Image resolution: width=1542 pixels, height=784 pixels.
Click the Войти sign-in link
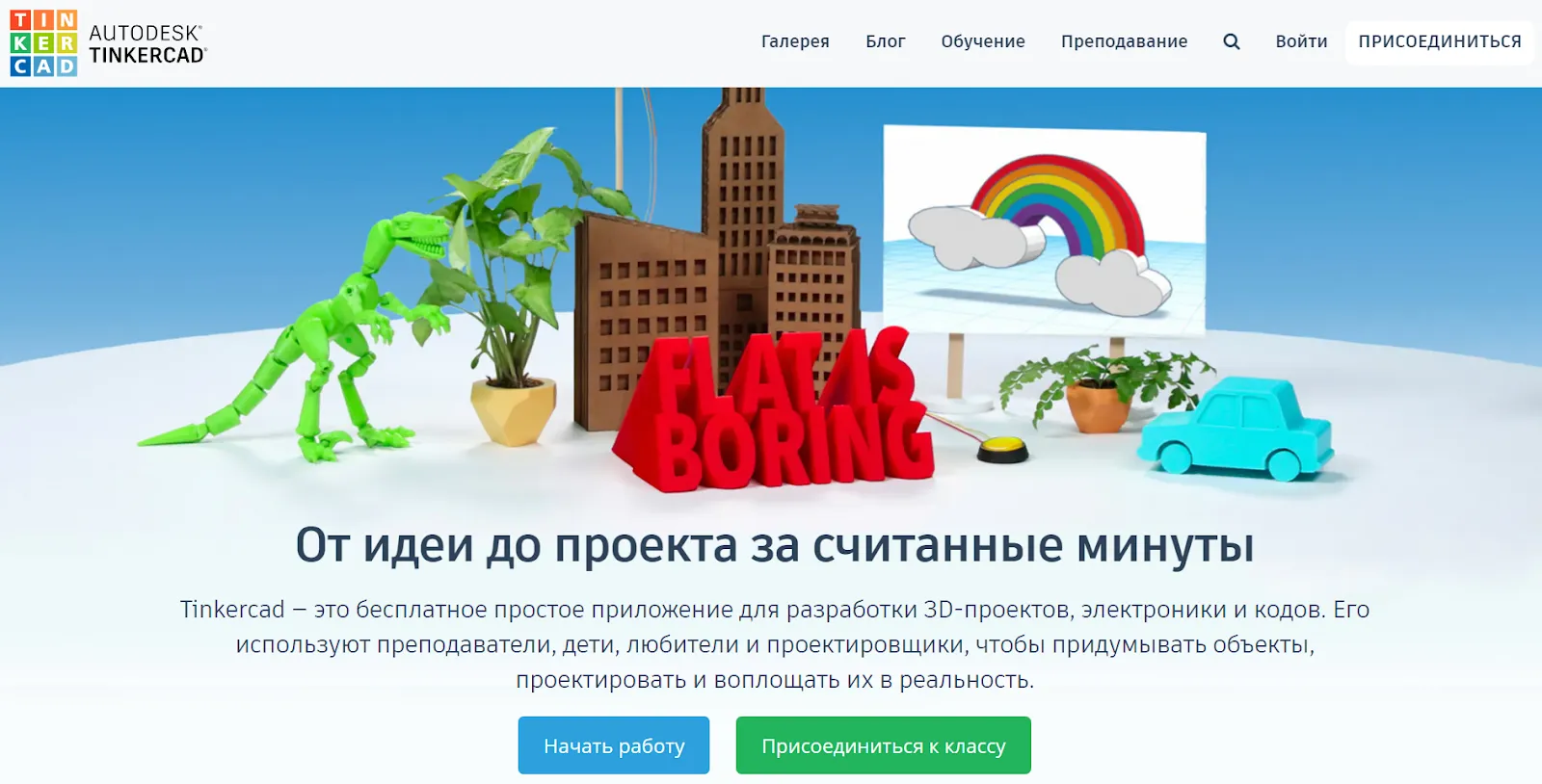pyautogui.click(x=1301, y=41)
